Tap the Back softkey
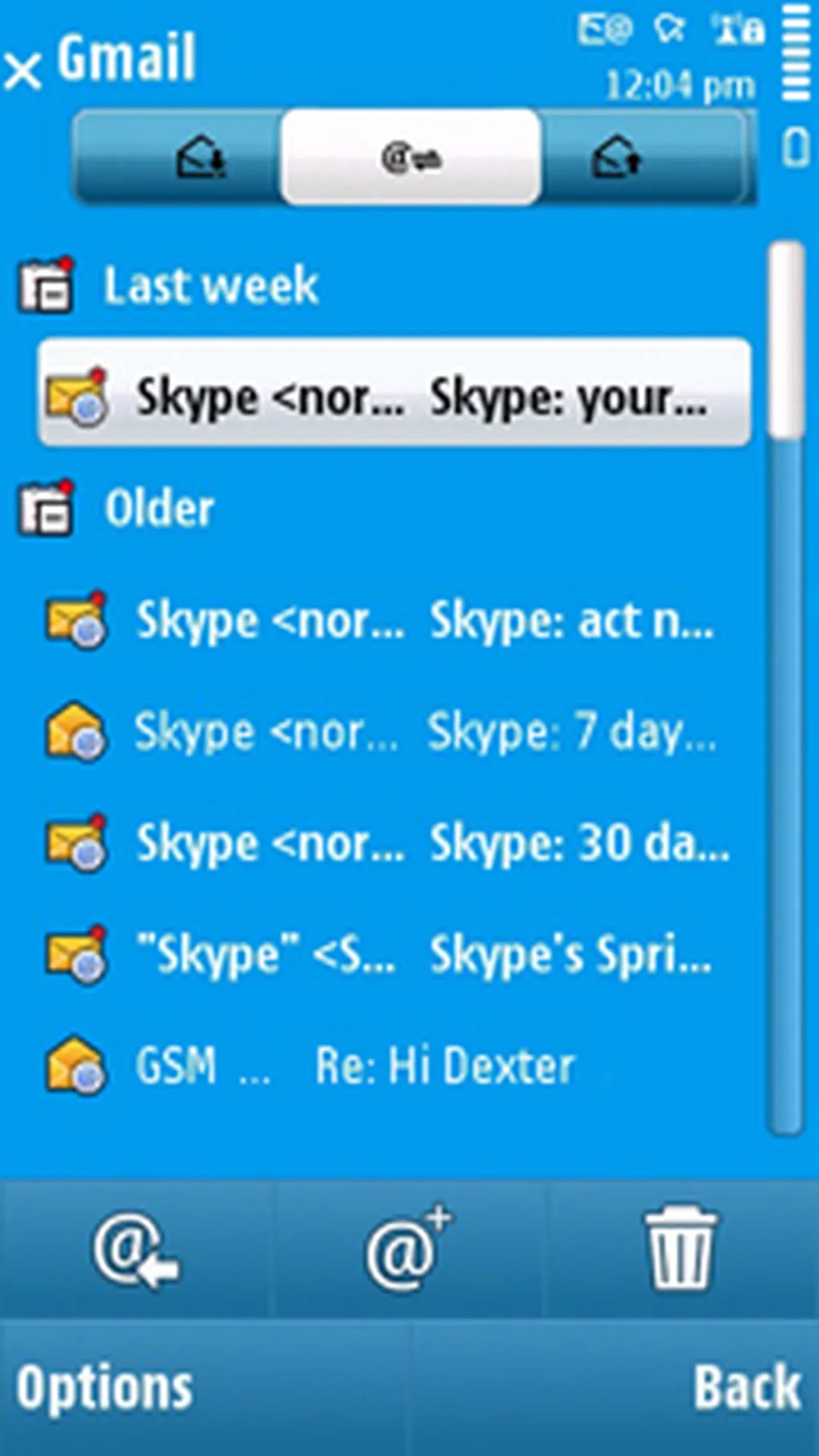819x1456 pixels. 747,1388
